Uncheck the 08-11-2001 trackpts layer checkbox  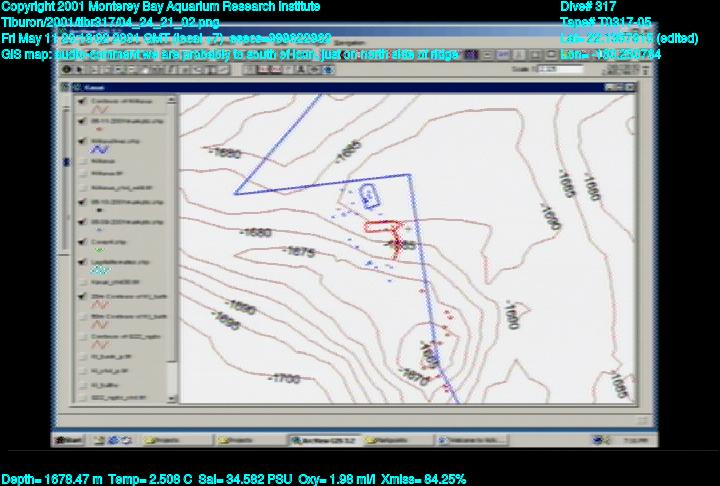pyautogui.click(x=81, y=122)
